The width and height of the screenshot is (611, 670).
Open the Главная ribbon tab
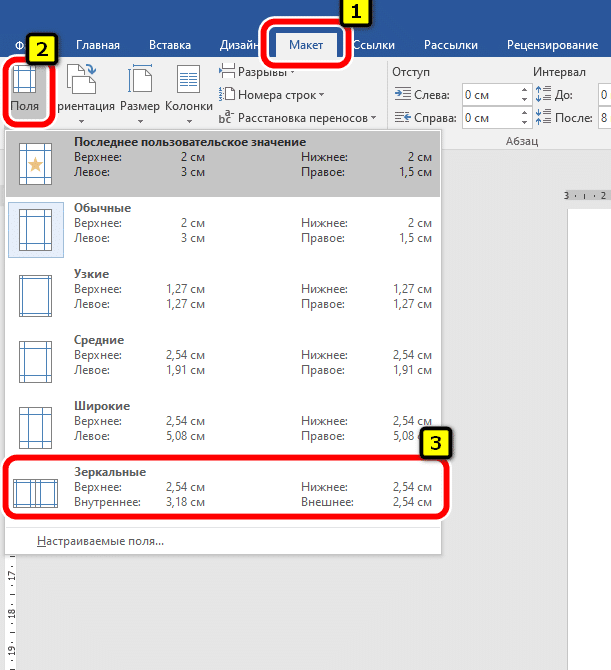[98, 45]
